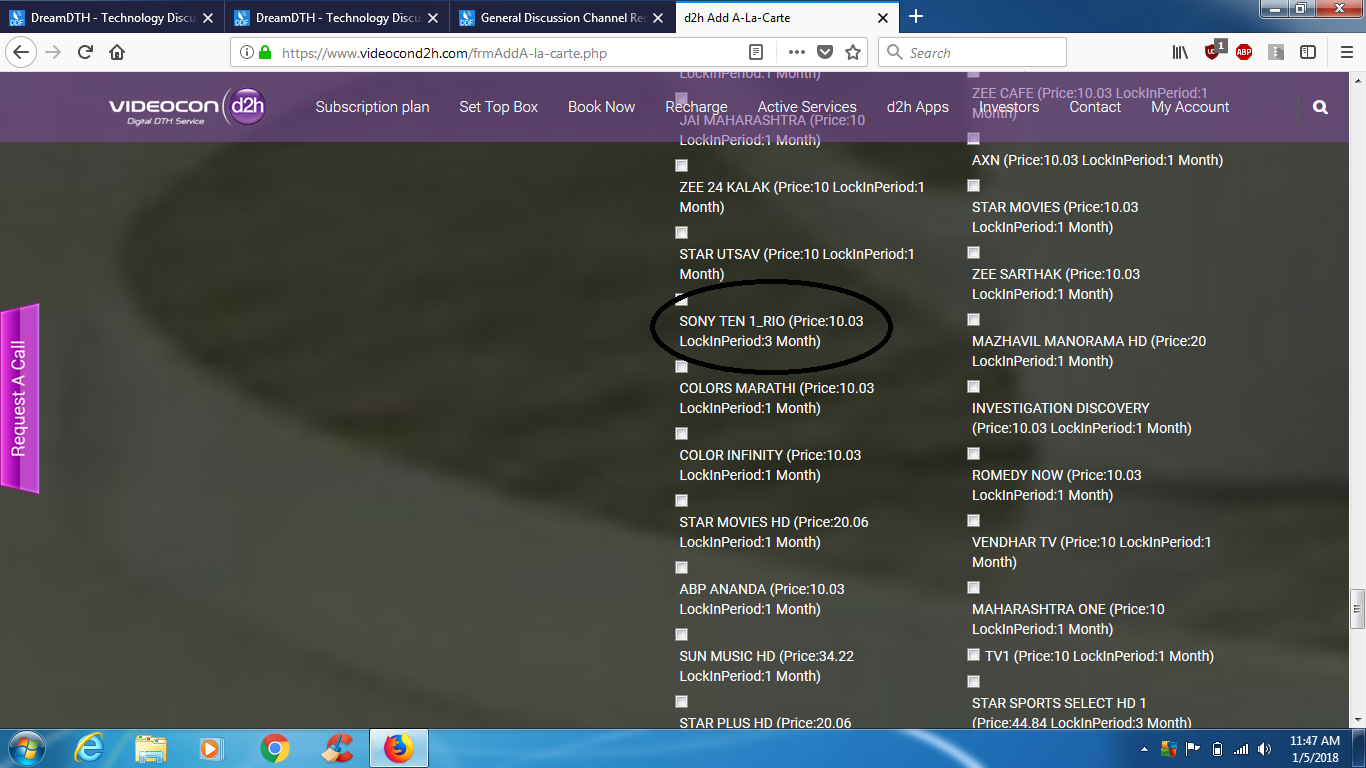The height and width of the screenshot is (768, 1366).
Task: Check the COLOR INFINITY channel box
Action: coord(681,434)
